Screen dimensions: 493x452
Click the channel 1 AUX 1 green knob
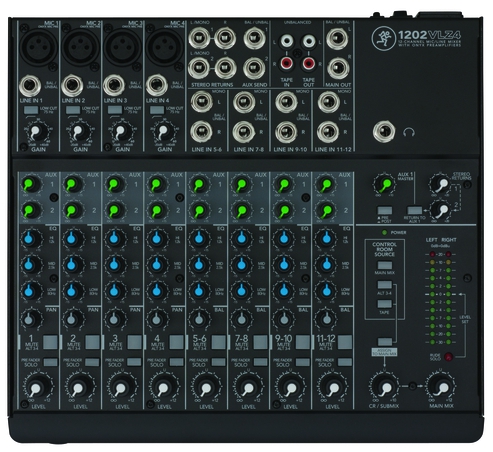pos(31,184)
